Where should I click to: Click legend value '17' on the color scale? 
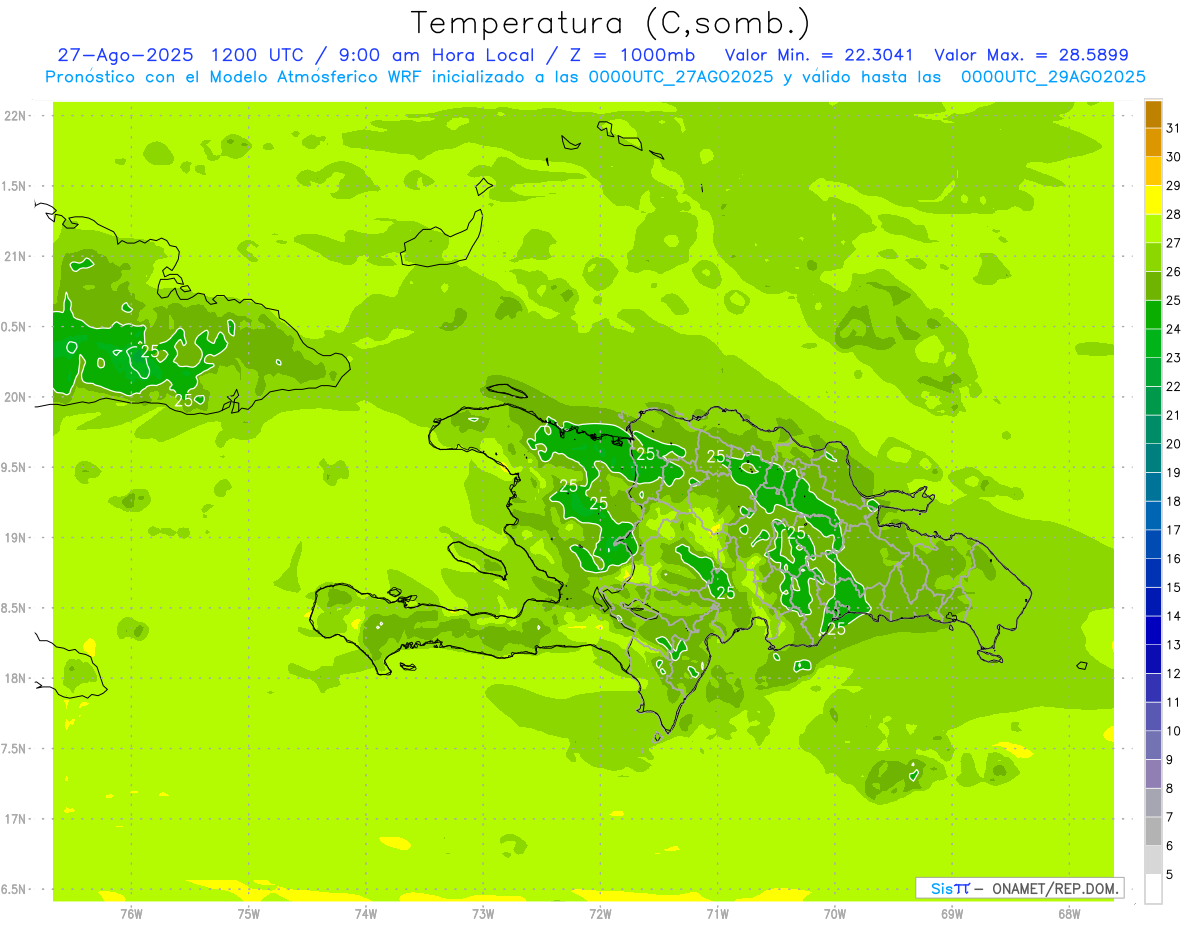click(x=1174, y=530)
